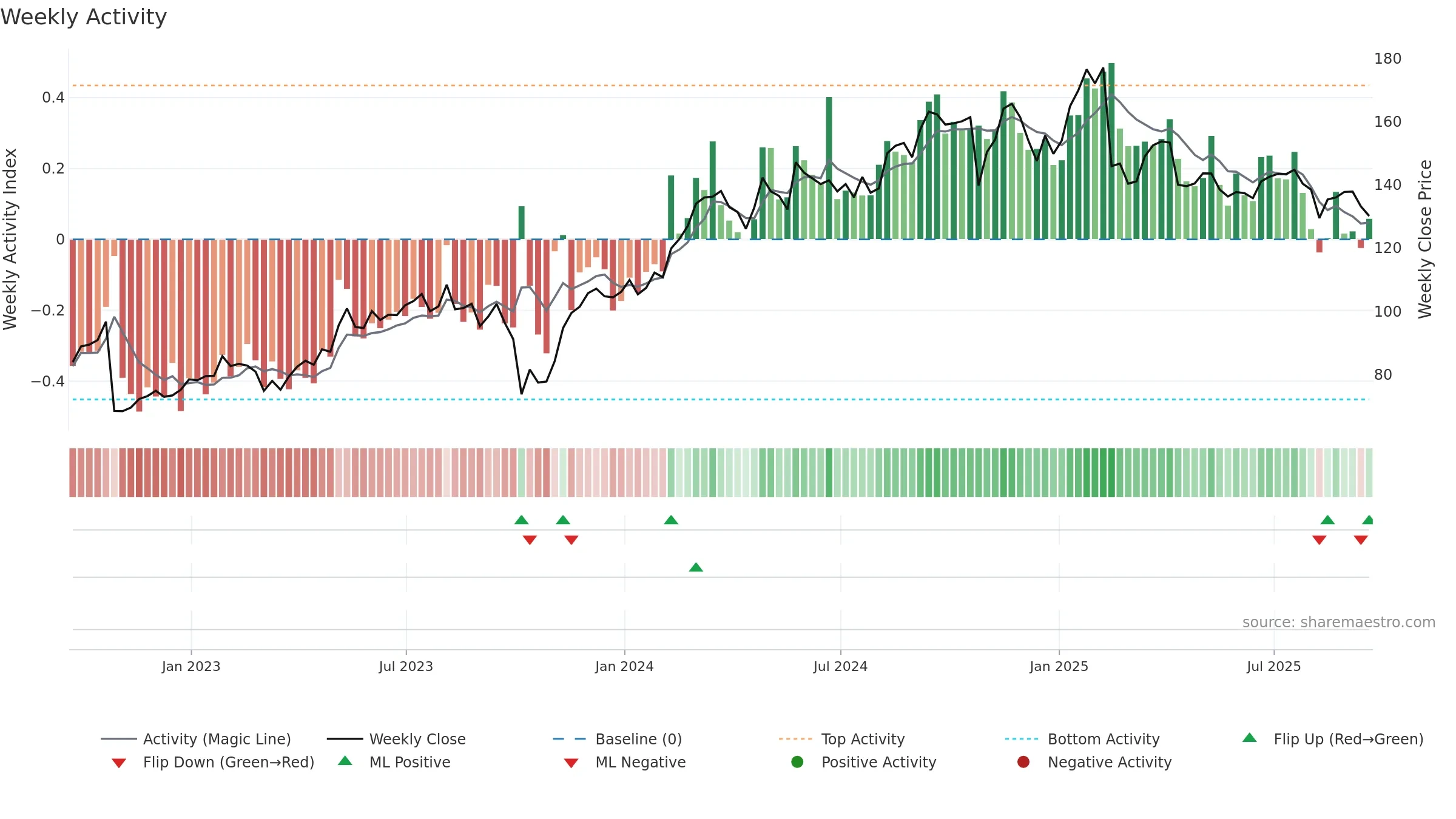This screenshot has width=1456, height=819.
Task: Toggle the Baseline (0) legend entry
Action: click(618, 739)
